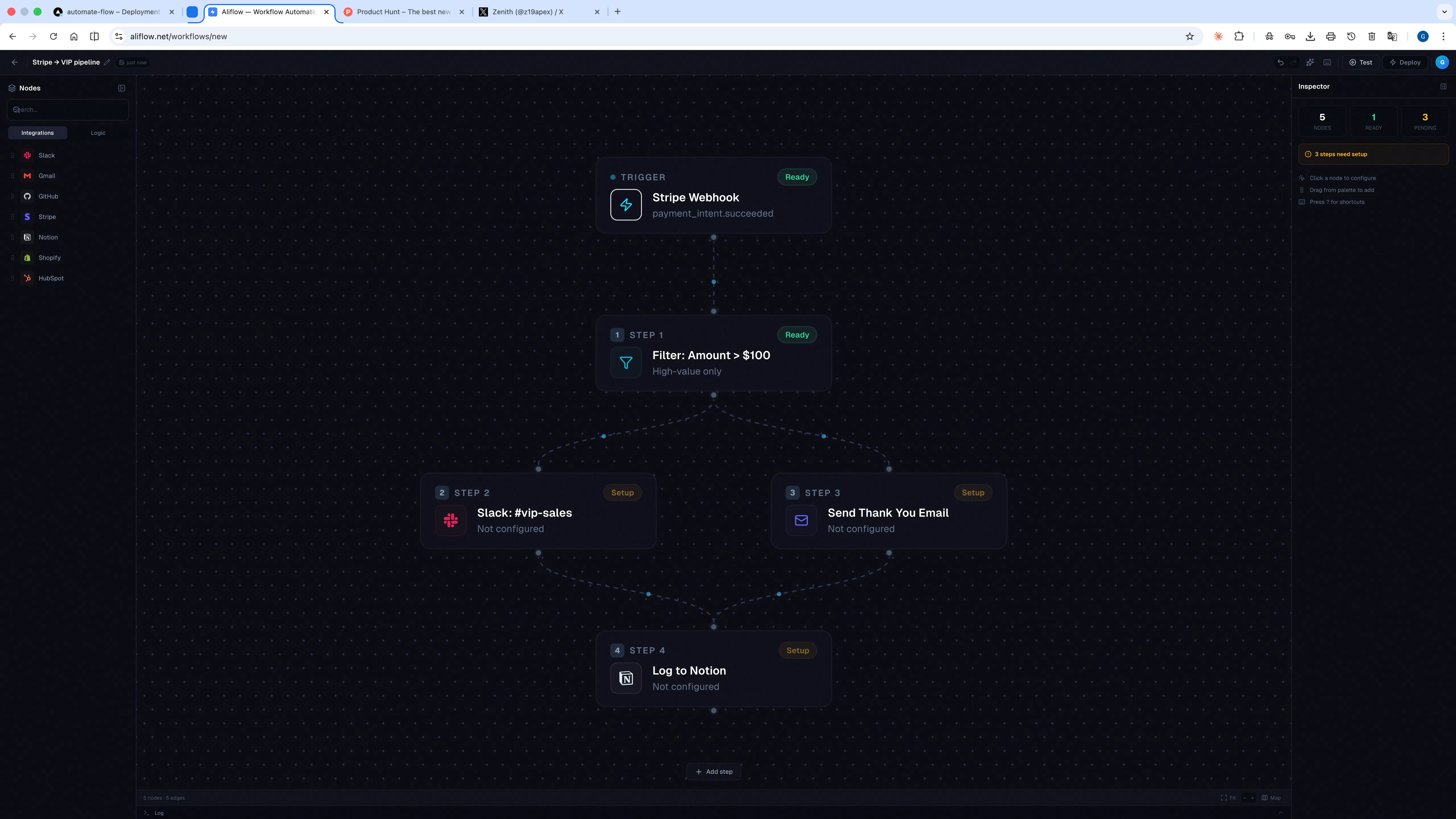Open browser extensions puzzle icon
The height and width of the screenshot is (819, 1456).
click(x=1239, y=36)
